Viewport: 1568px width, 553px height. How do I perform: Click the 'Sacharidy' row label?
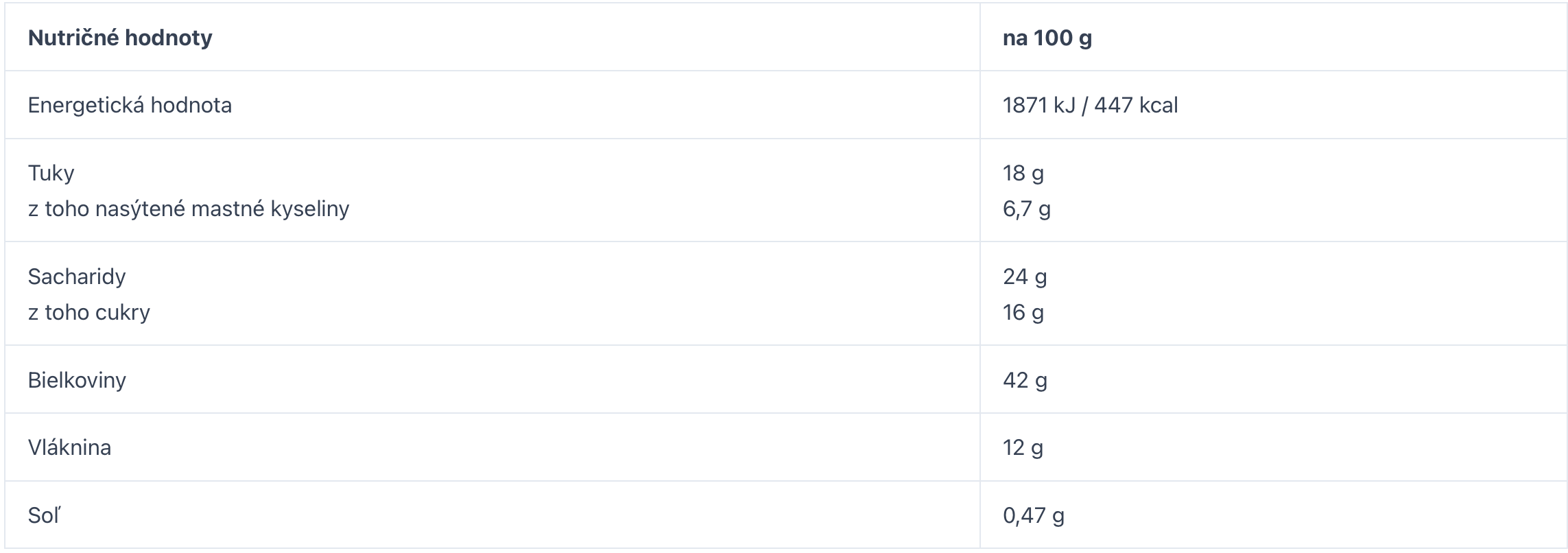tap(77, 276)
